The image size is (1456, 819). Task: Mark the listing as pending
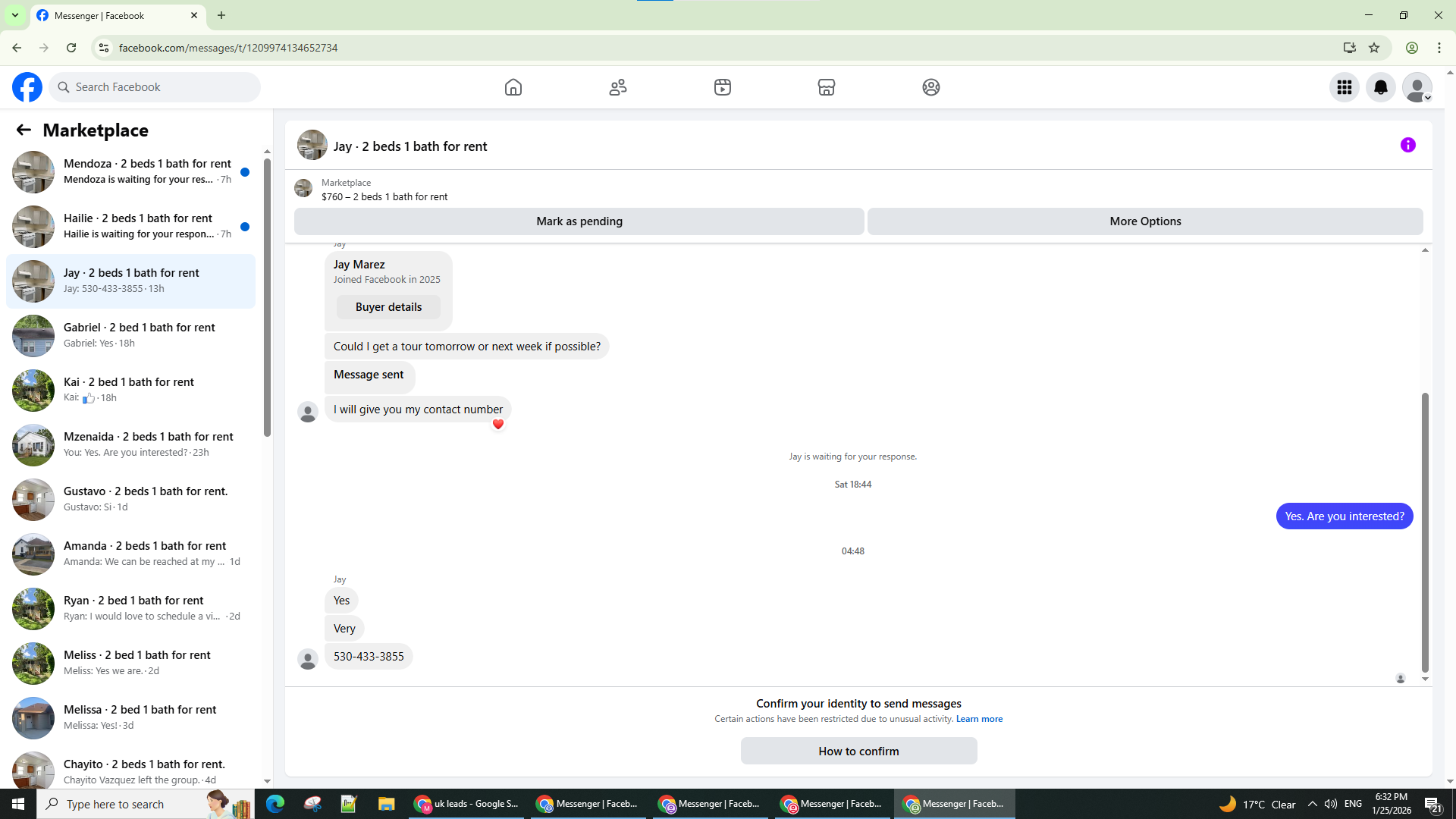pos(579,221)
